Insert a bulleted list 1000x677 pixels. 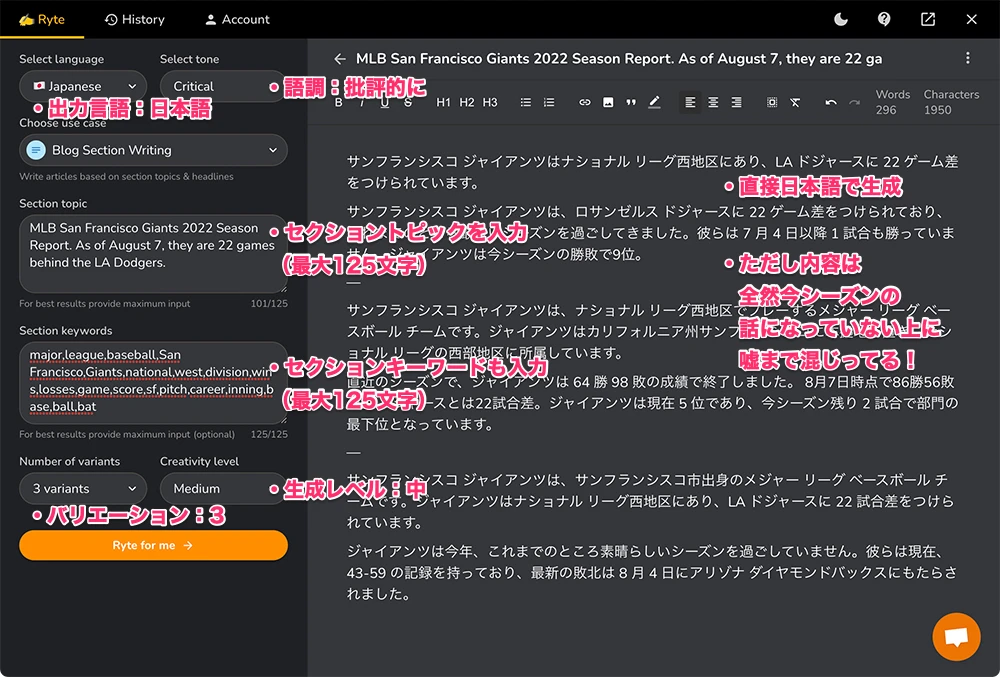coord(526,102)
